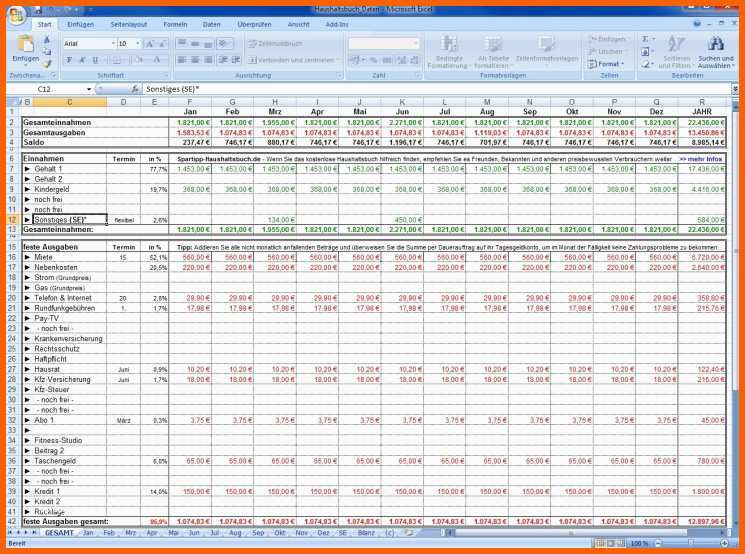745x554 pixels.
Task: Click the mehr Infos link
Action: click(701, 159)
